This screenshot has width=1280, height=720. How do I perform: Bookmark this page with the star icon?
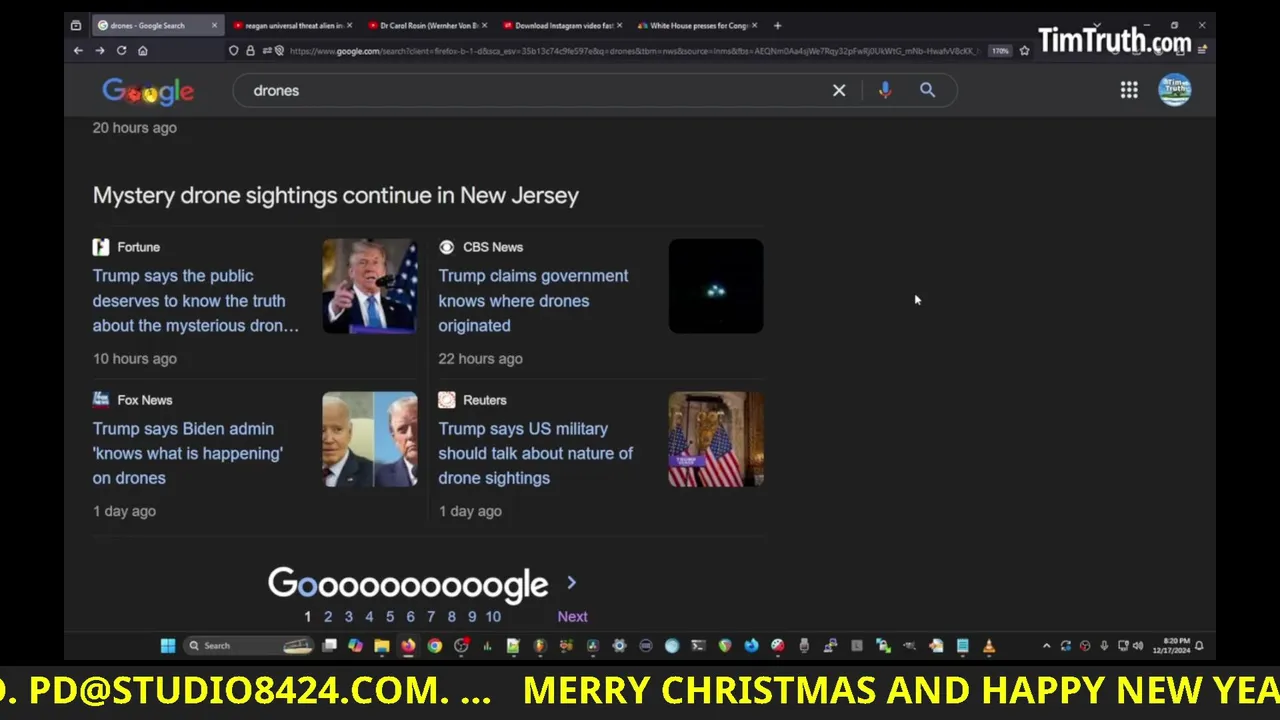1024,50
